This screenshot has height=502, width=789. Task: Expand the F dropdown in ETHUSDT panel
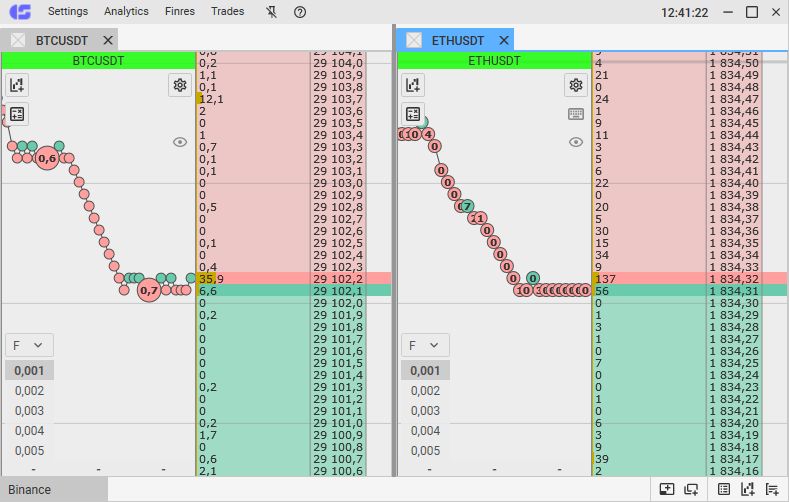click(424, 345)
